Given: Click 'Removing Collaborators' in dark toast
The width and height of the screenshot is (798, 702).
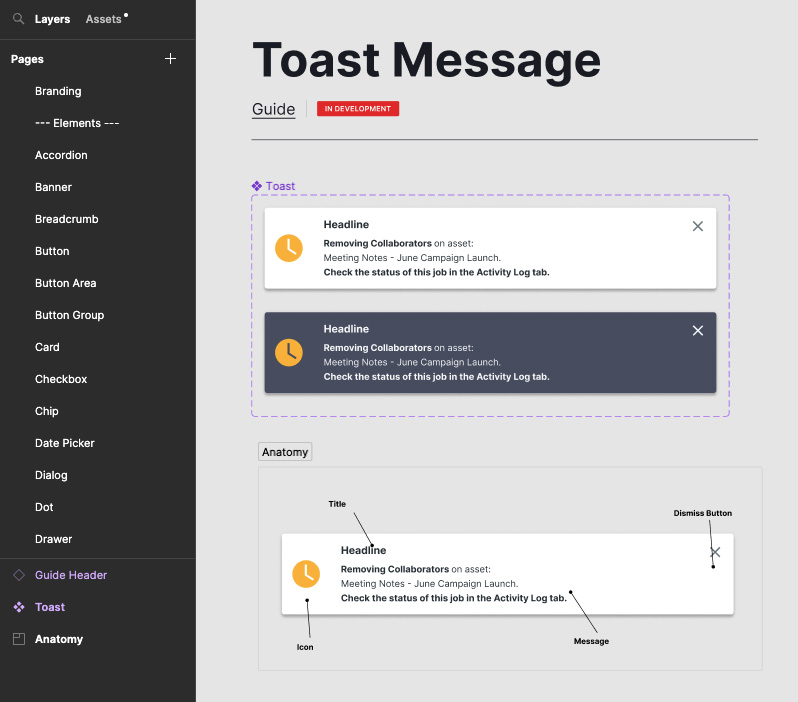Looking at the screenshot, I should tap(378, 348).
